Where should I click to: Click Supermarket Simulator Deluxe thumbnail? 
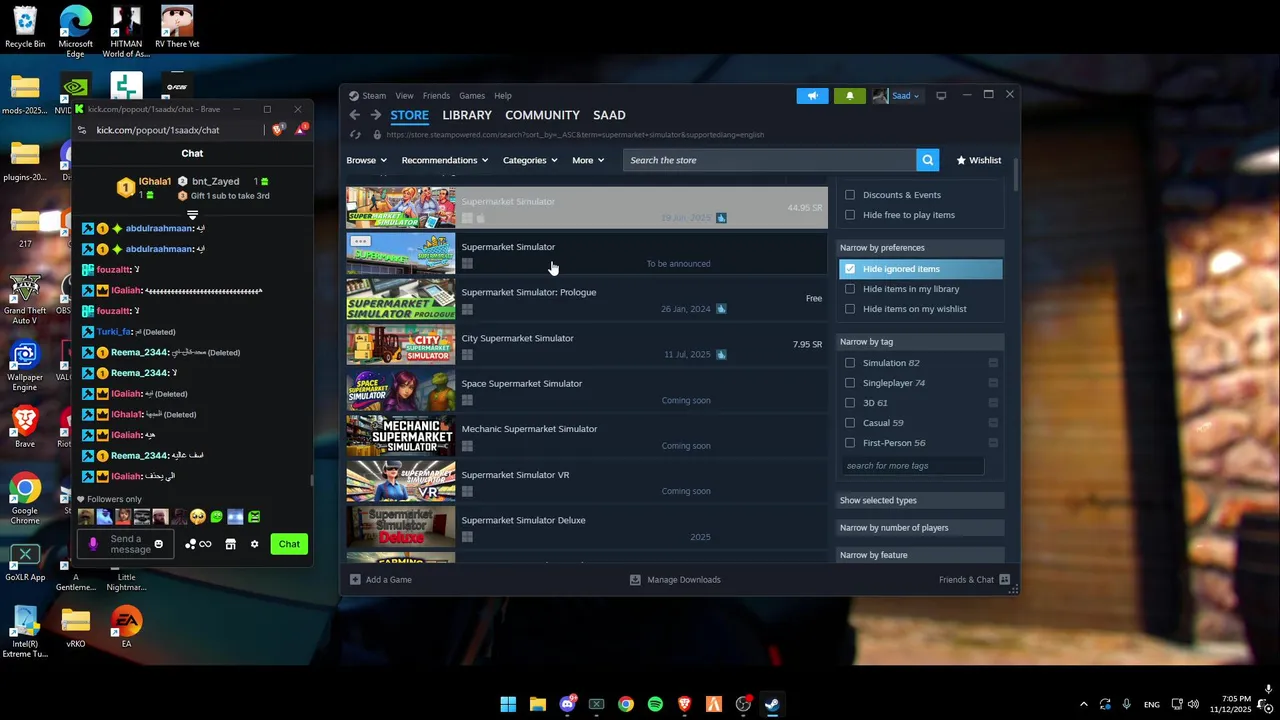[400, 528]
